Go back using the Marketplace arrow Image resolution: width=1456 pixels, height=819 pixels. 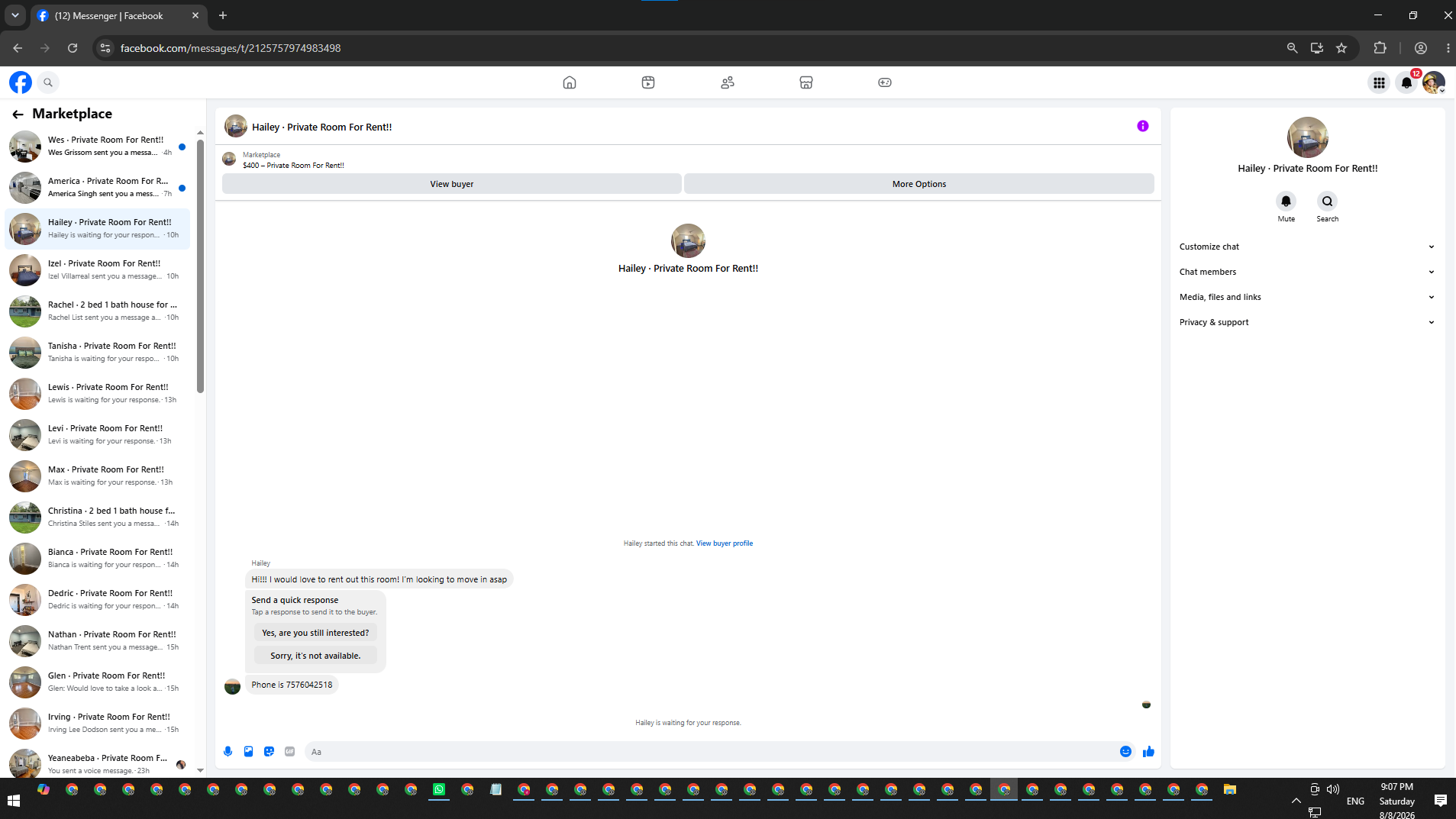click(x=18, y=114)
